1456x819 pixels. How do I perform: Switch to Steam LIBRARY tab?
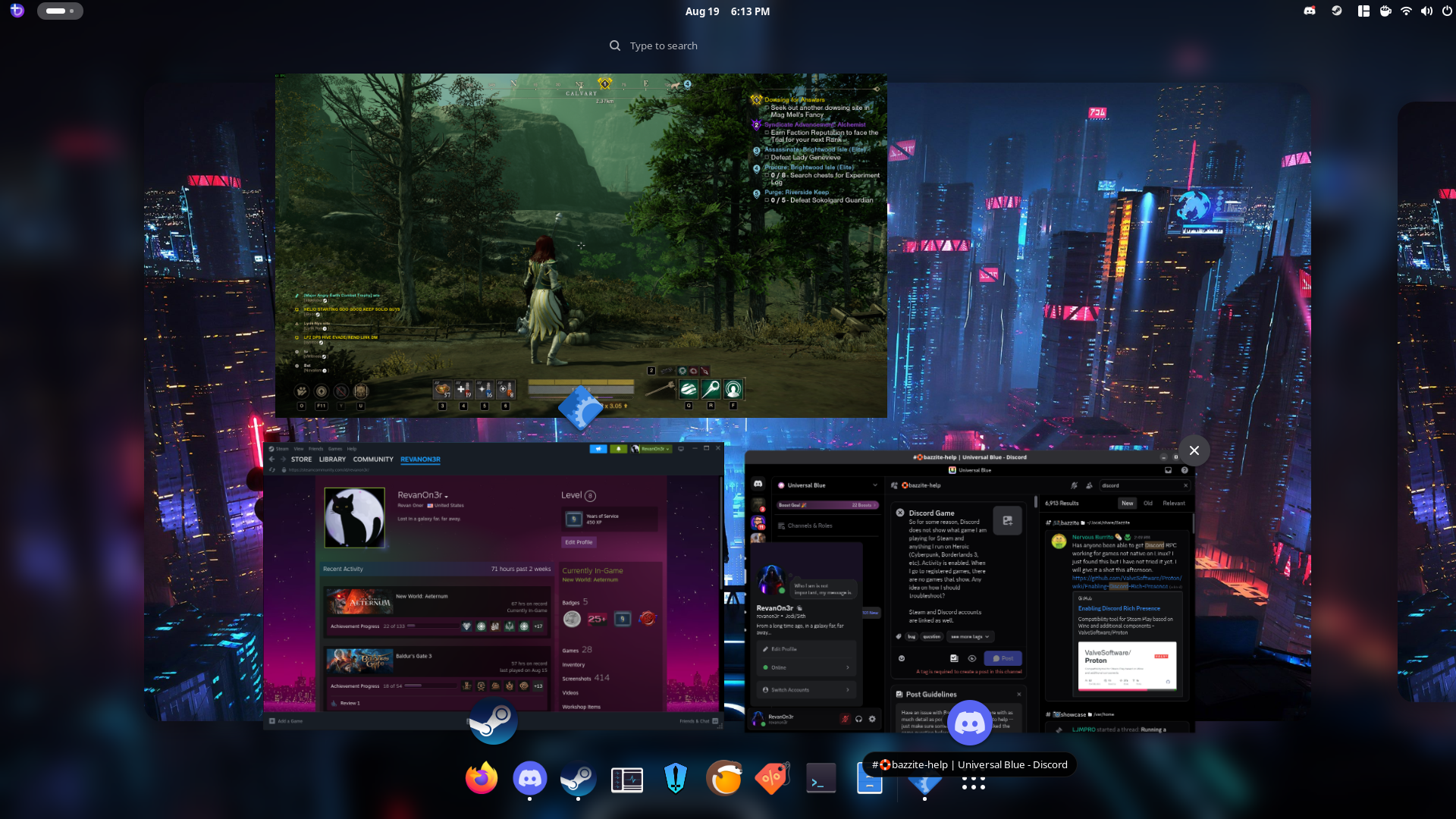332,460
